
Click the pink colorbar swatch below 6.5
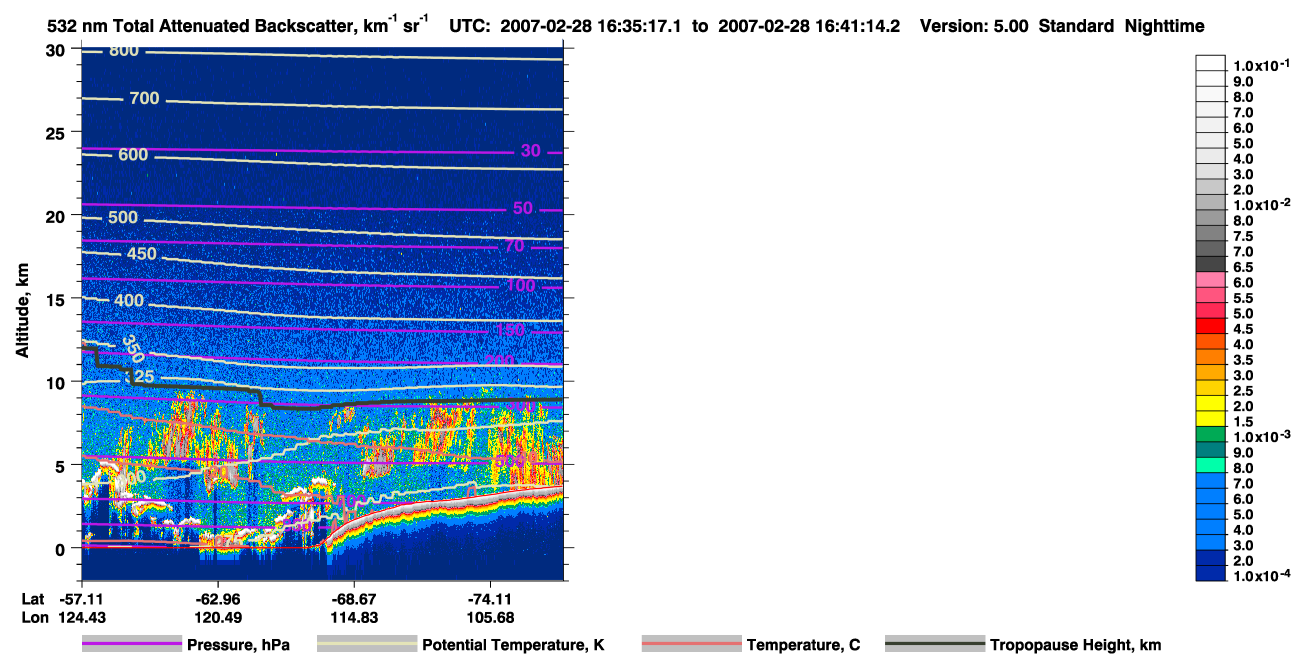1211,279
